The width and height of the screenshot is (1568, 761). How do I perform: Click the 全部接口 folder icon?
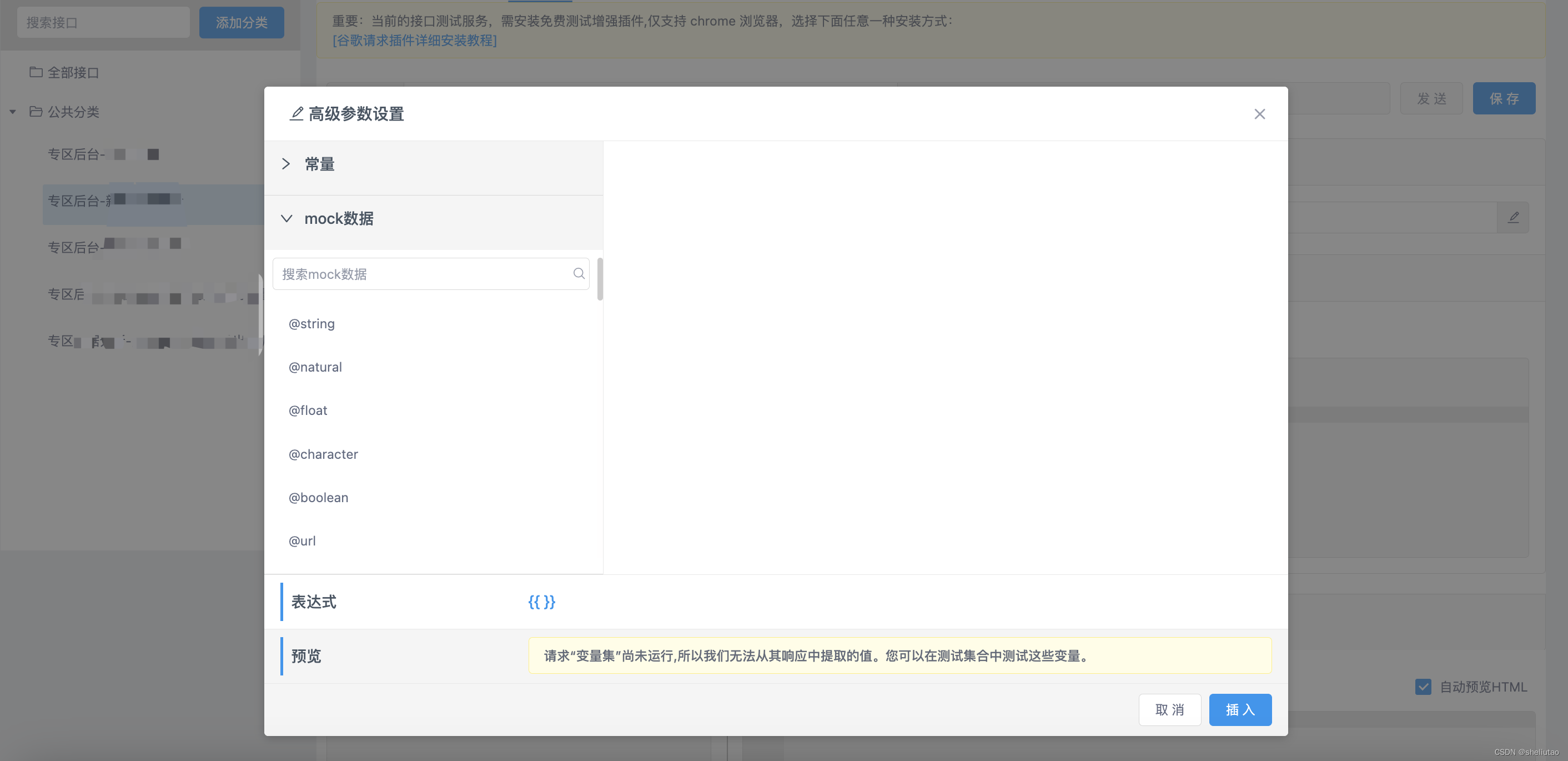pyautogui.click(x=36, y=72)
